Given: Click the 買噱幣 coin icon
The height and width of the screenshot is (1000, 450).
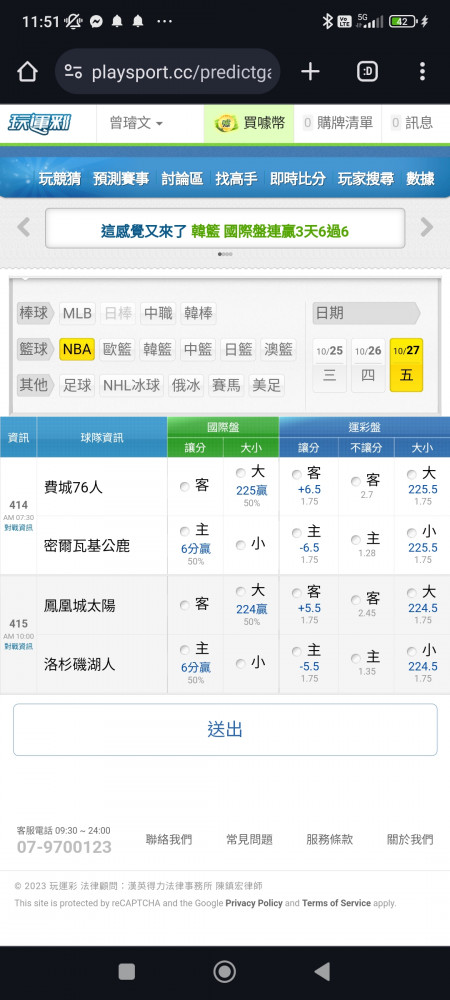Looking at the screenshot, I should click(x=226, y=123).
